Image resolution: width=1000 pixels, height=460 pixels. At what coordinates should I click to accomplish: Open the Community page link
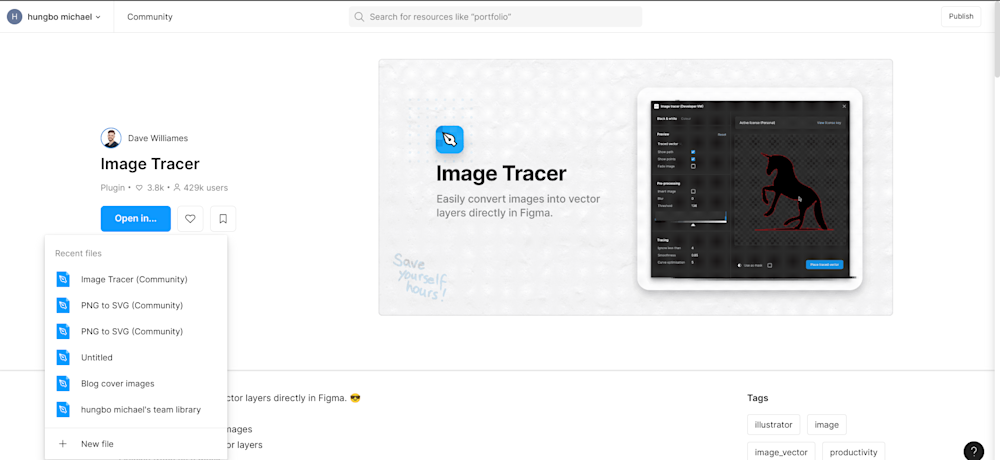click(x=150, y=17)
